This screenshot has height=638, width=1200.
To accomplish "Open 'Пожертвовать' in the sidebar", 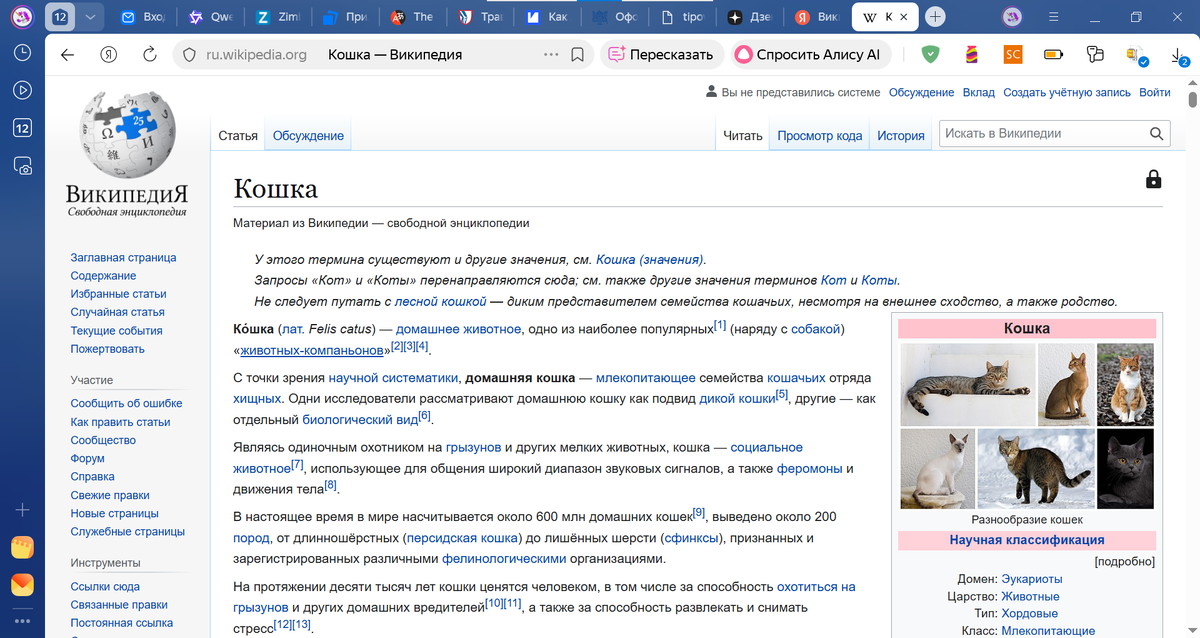I will pos(107,349).
